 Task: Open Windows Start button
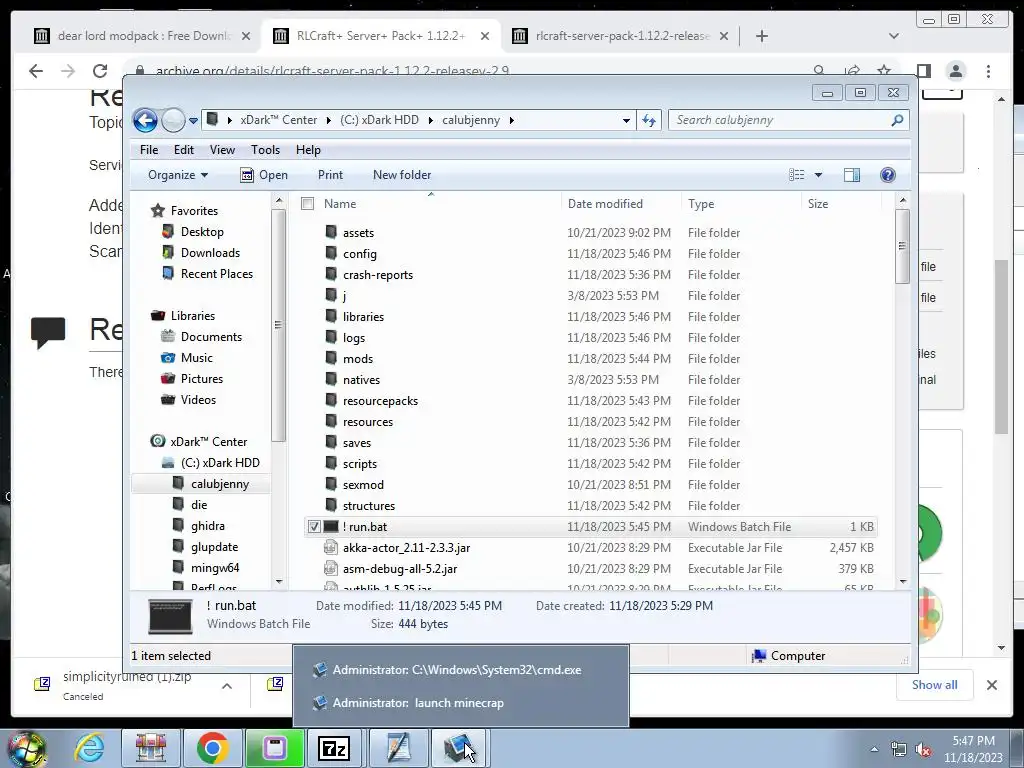(27, 748)
